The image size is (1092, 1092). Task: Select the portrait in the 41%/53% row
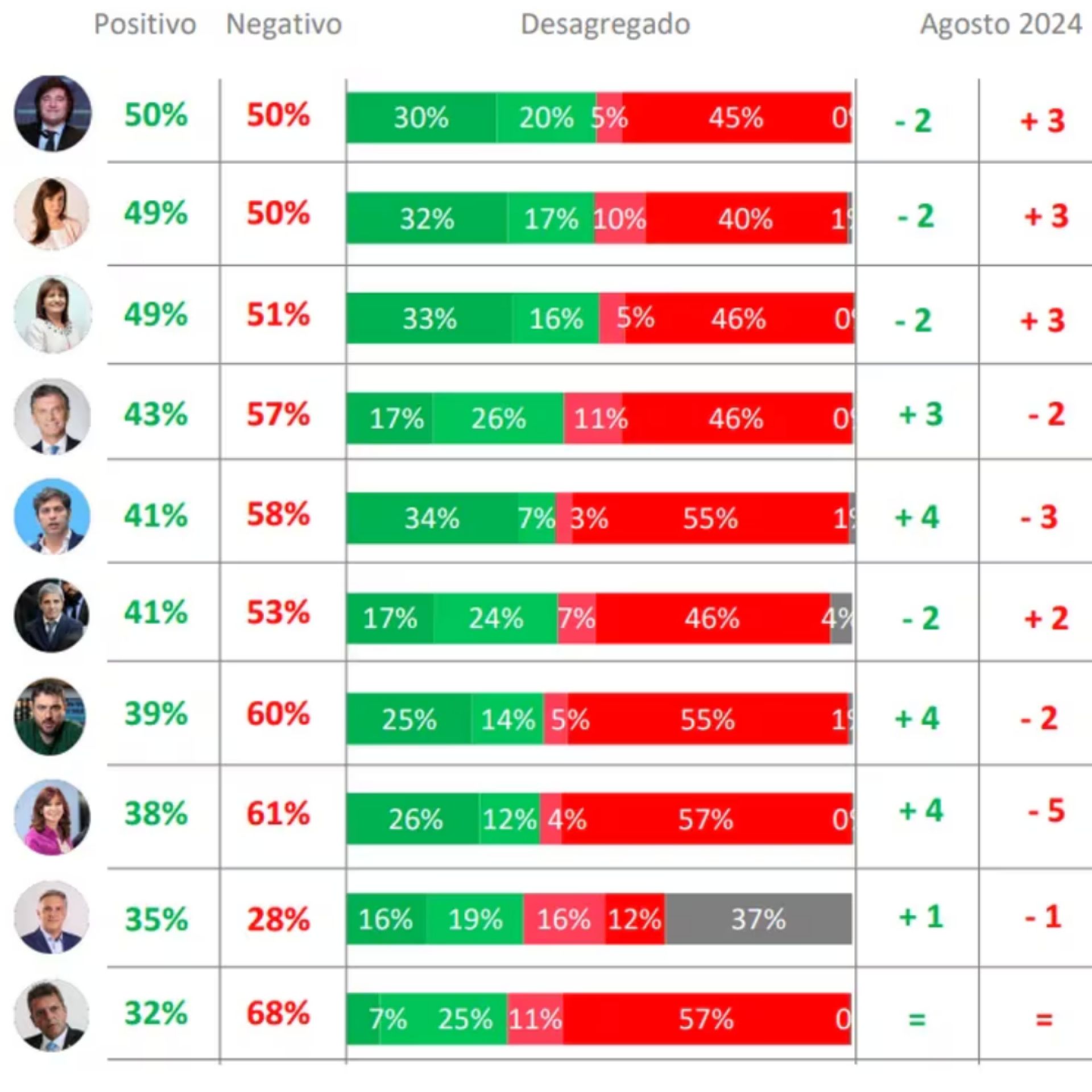(51, 615)
